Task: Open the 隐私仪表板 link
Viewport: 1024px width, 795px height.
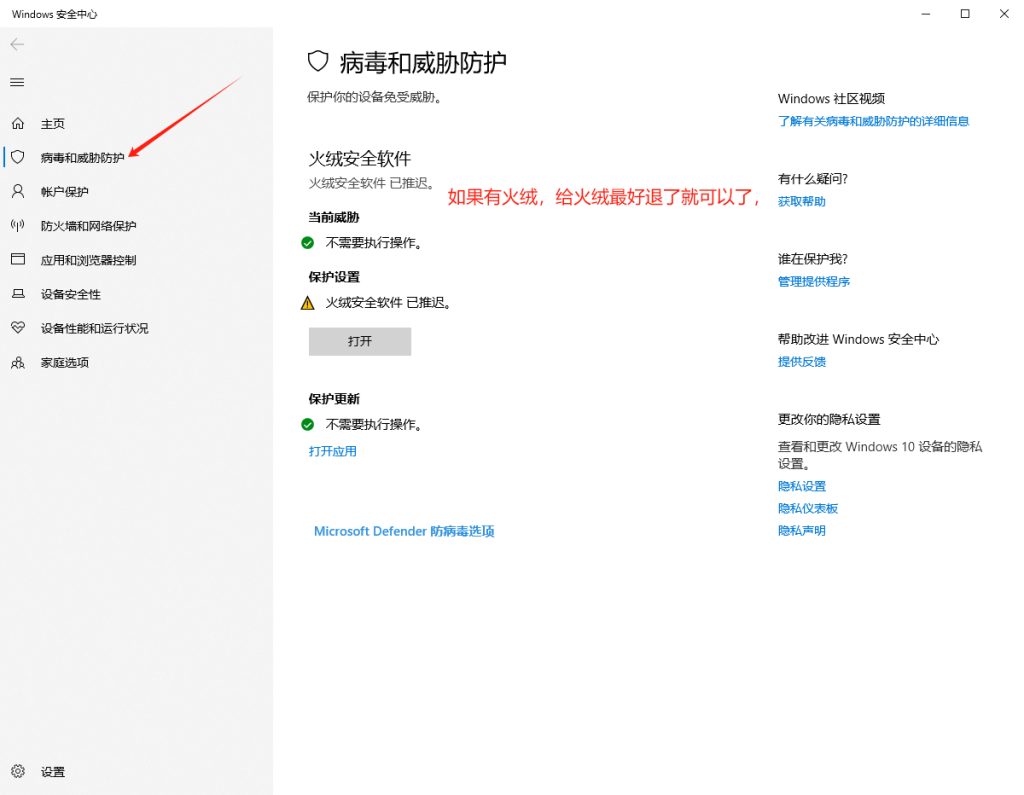Action: pos(808,508)
